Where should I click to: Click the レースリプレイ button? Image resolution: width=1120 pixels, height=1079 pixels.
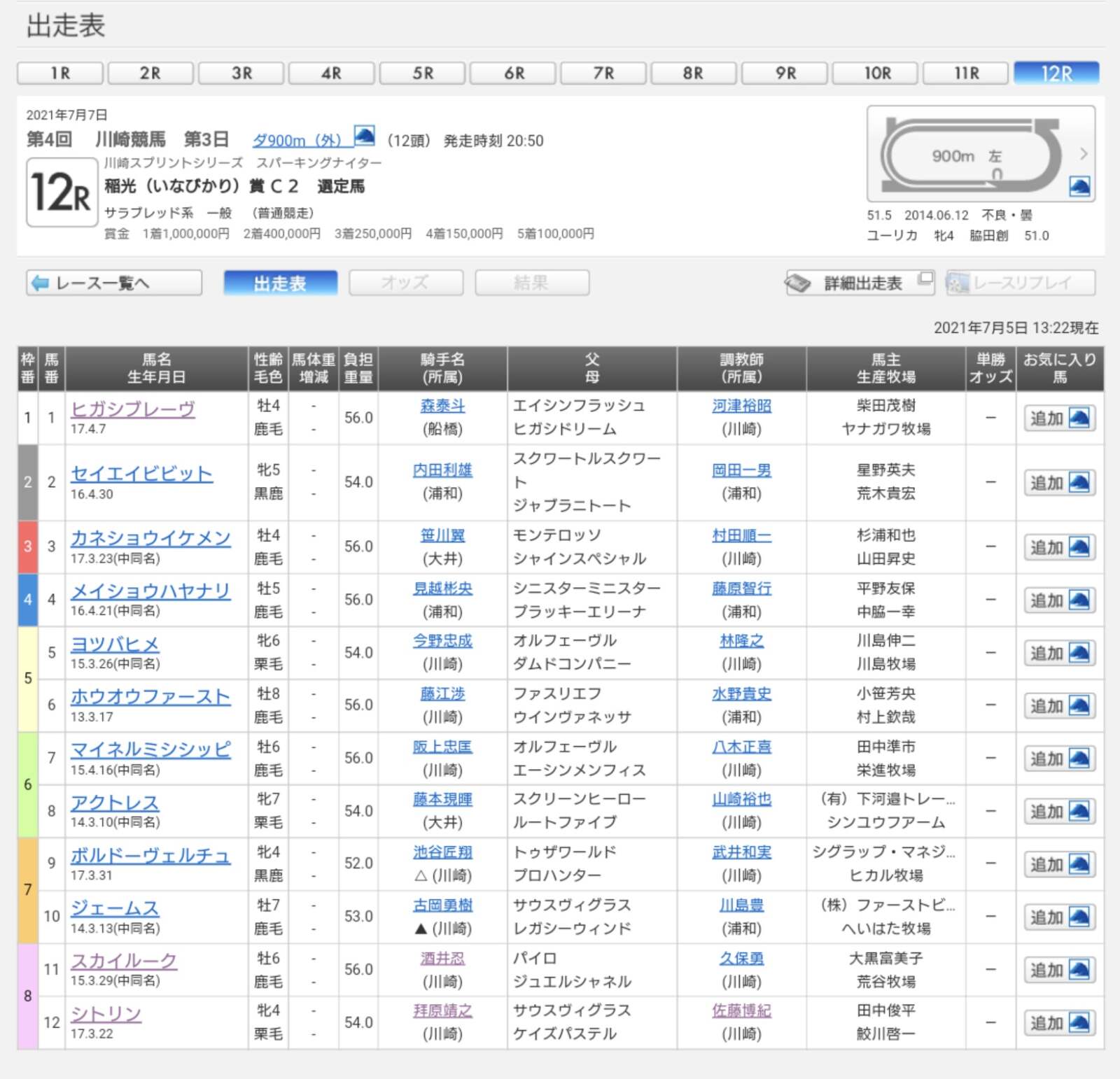tap(1021, 283)
